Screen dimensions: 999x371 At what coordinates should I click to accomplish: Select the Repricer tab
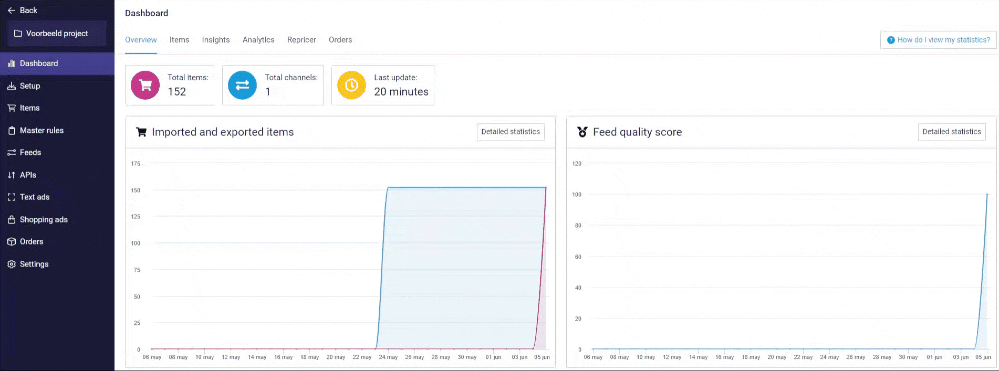click(x=301, y=40)
